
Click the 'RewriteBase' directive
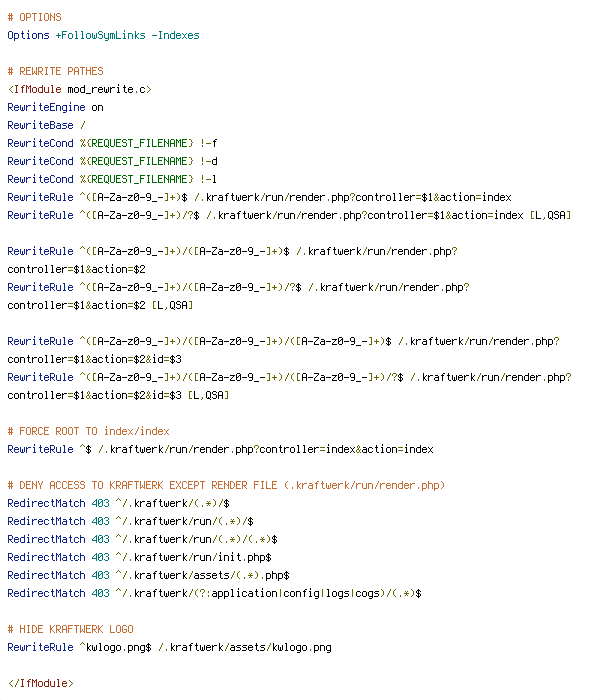pos(40,125)
